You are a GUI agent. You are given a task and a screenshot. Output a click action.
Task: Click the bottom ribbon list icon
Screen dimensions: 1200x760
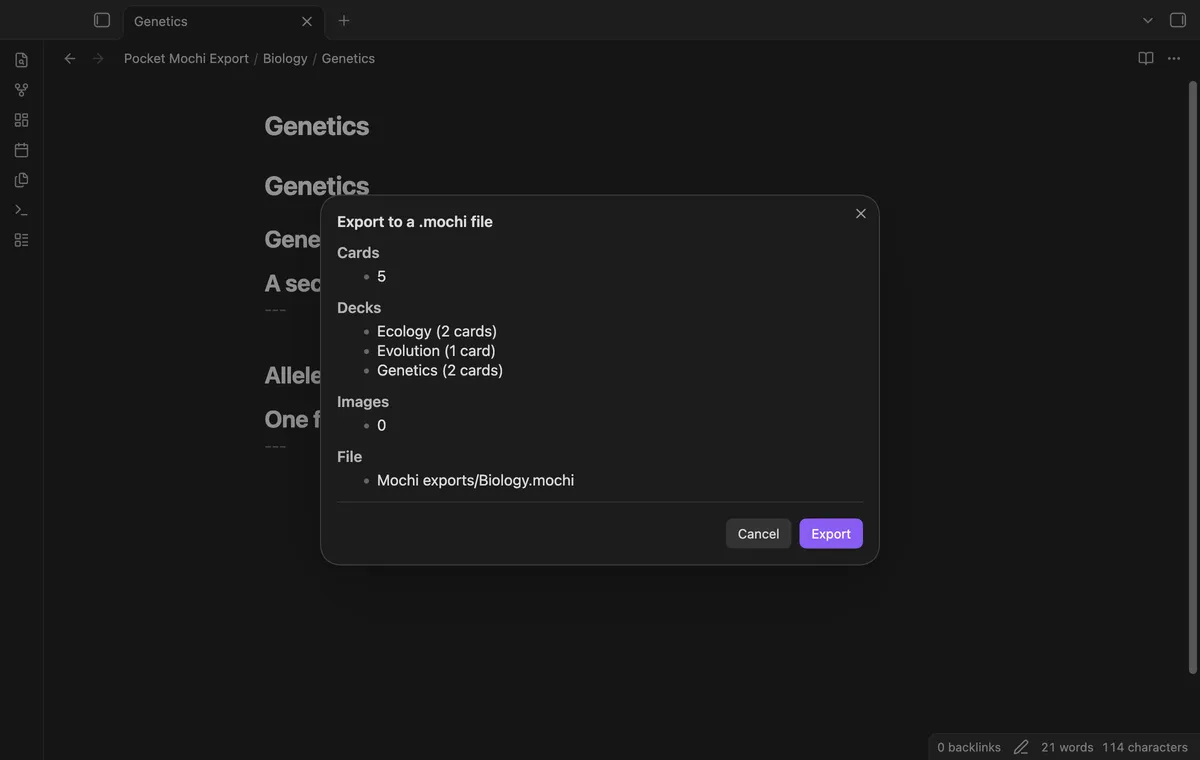click(x=21, y=240)
